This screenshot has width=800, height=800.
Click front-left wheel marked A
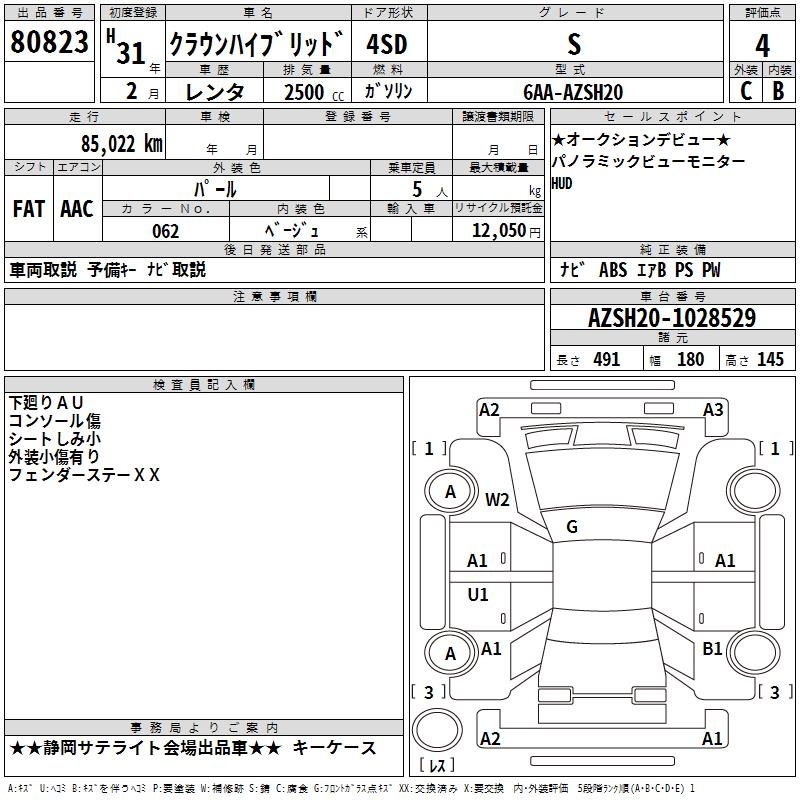(x=450, y=492)
